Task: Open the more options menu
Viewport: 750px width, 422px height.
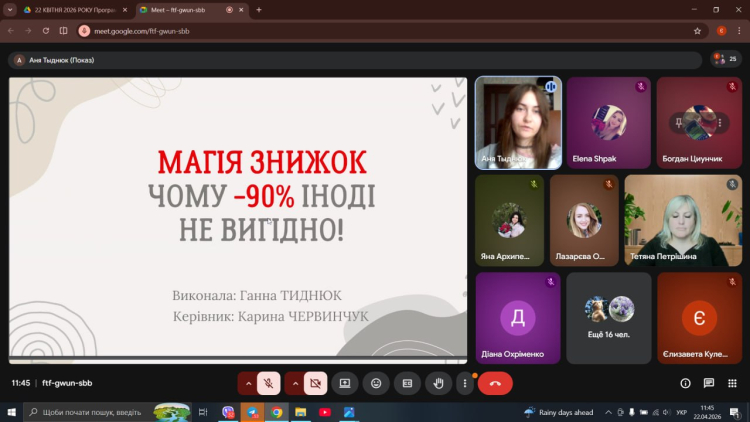Action: click(x=463, y=383)
